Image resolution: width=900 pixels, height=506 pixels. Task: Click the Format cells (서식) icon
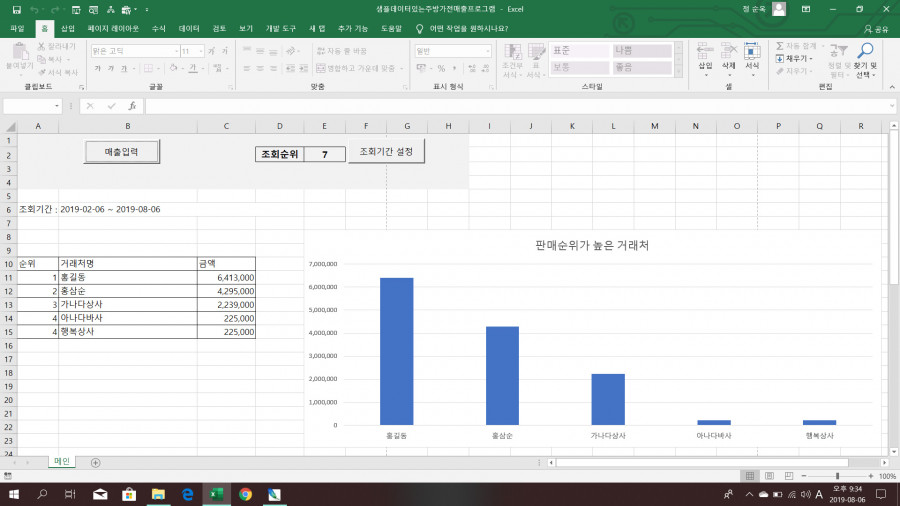(752, 52)
